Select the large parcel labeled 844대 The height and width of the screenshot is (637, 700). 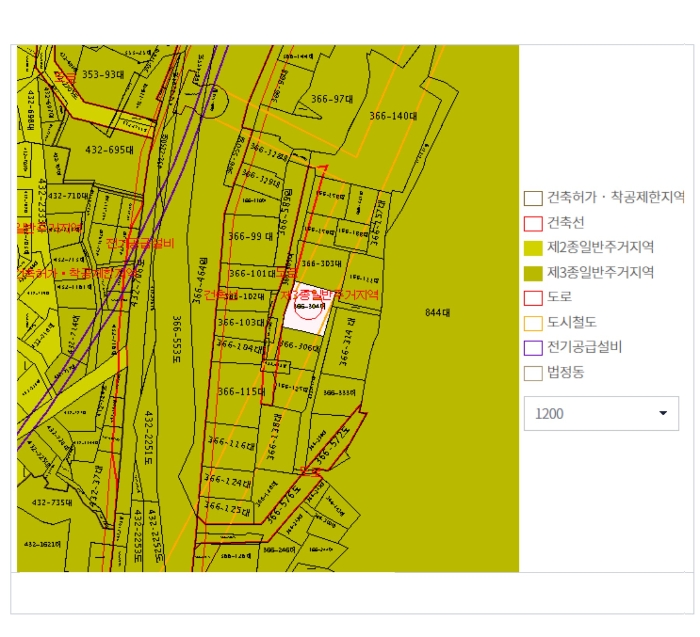438,313
